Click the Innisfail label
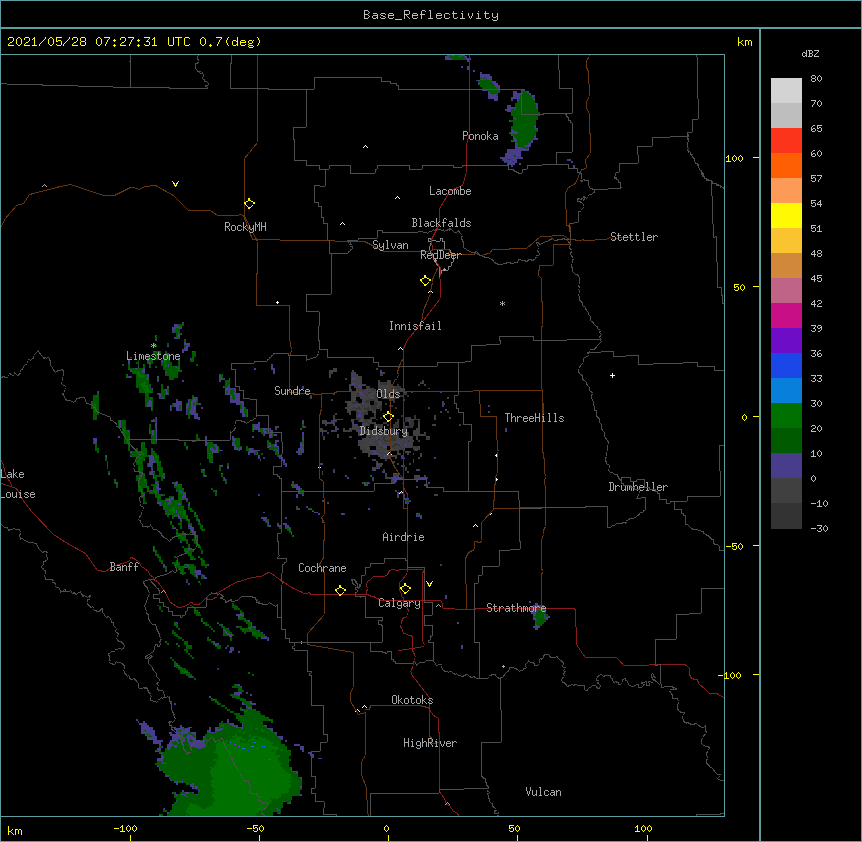862x842 pixels. click(x=415, y=326)
